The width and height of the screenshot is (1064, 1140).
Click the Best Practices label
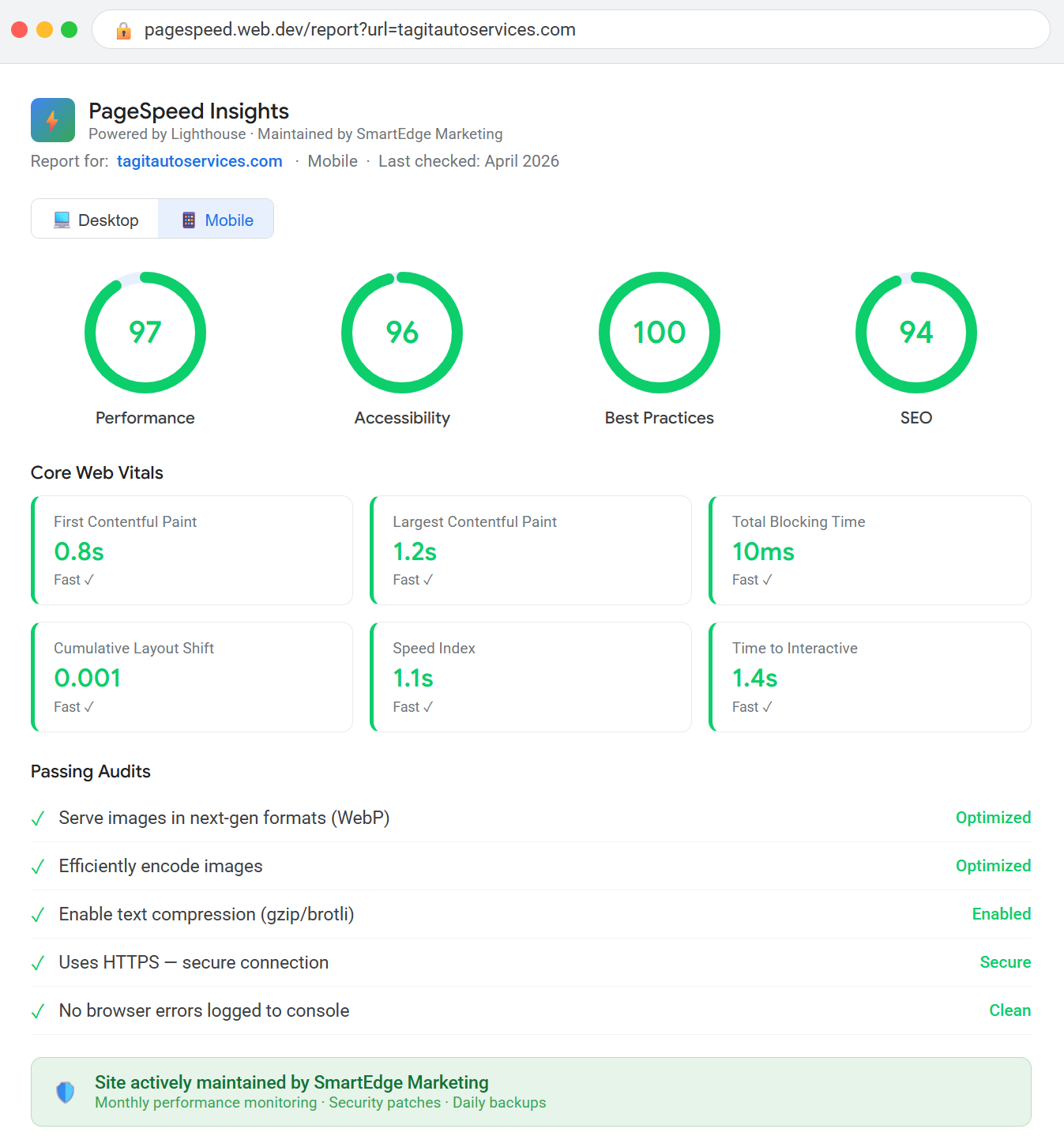coord(660,418)
